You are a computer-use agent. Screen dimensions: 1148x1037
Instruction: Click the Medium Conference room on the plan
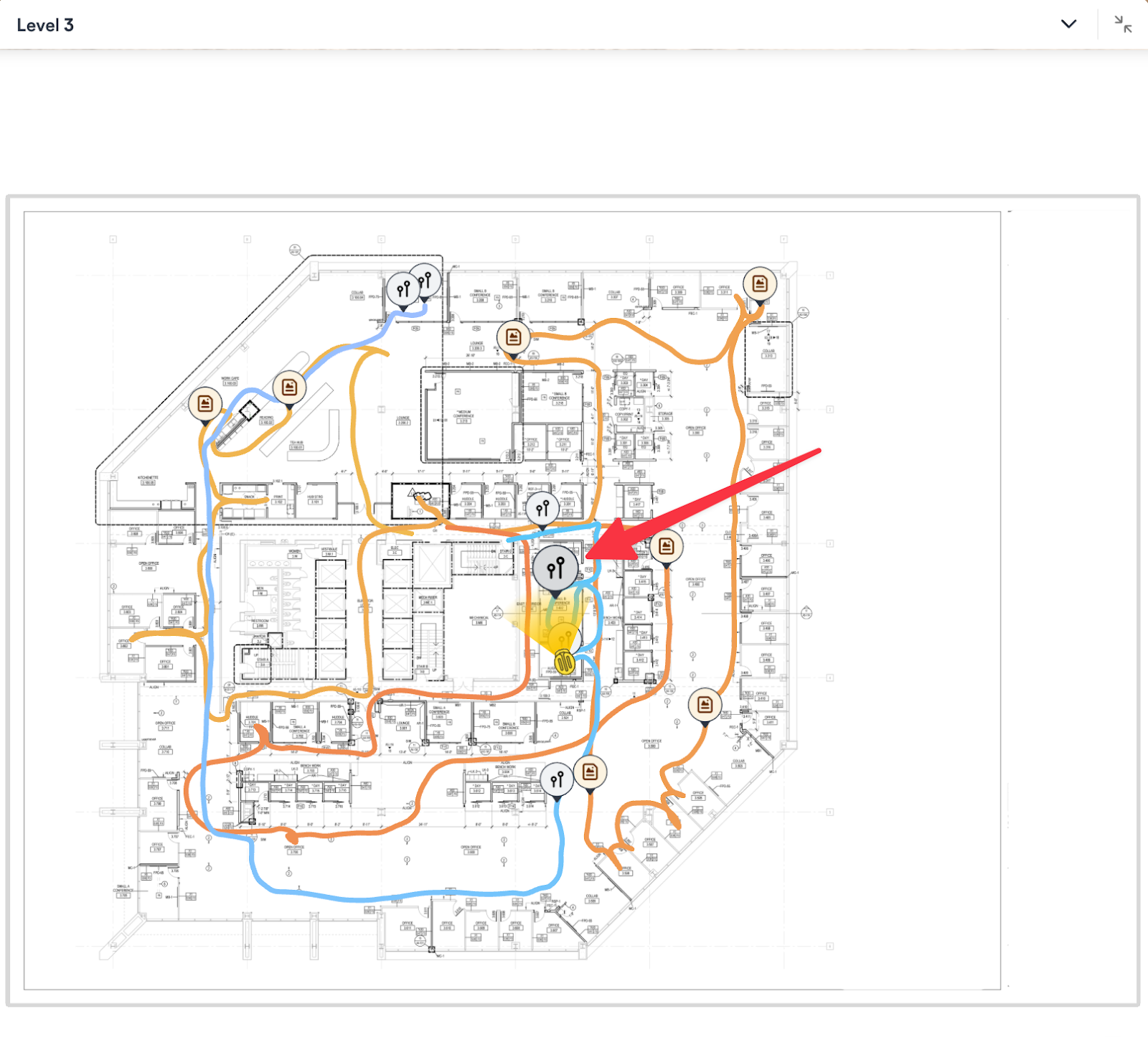click(465, 416)
